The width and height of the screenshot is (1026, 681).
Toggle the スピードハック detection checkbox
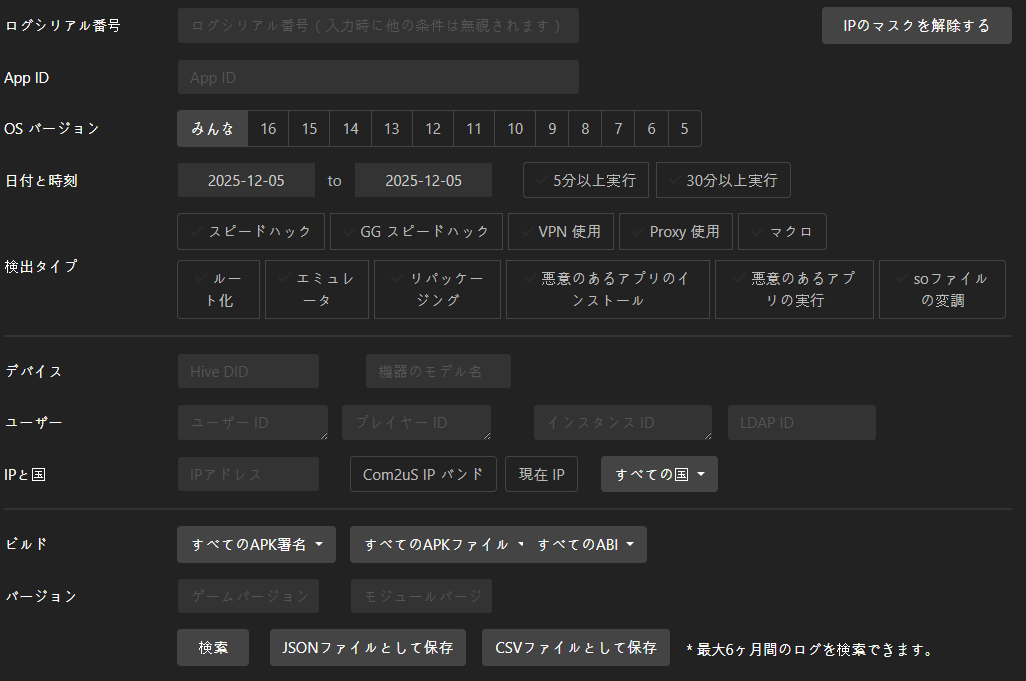click(251, 231)
